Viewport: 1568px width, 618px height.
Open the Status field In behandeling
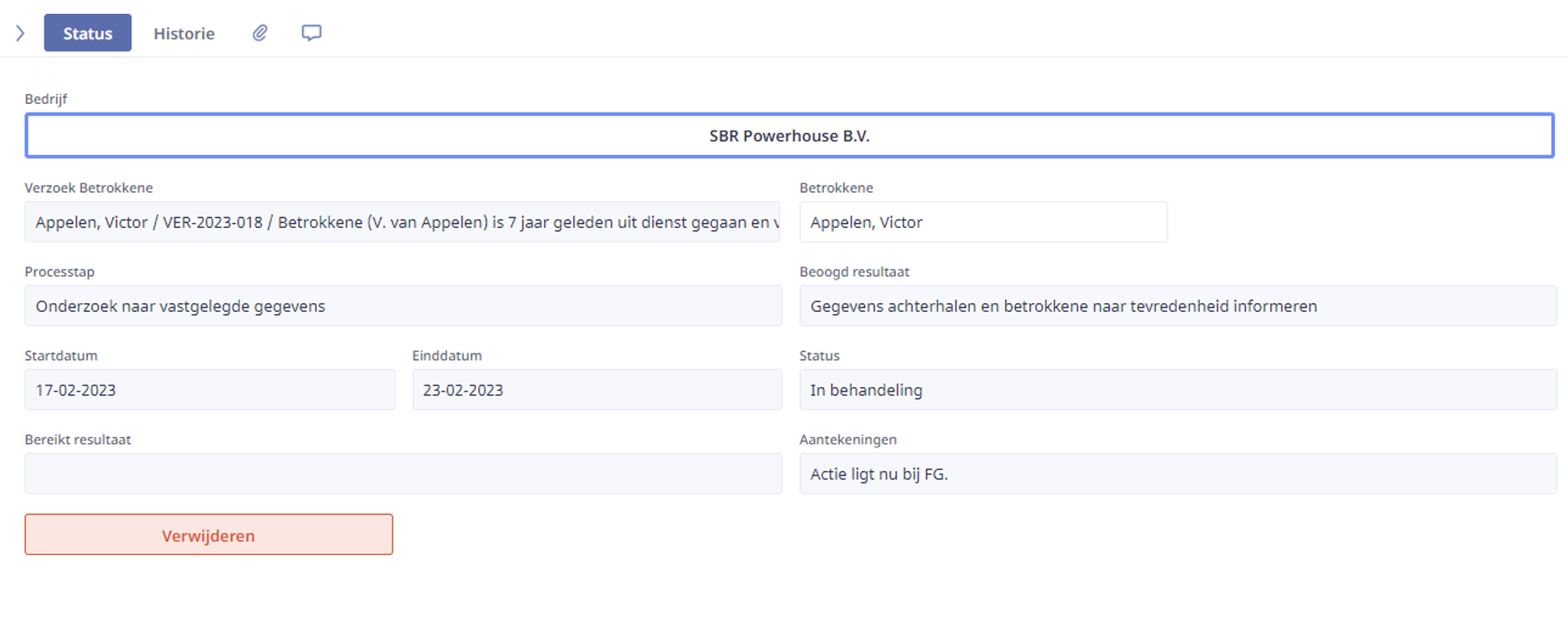click(x=1178, y=390)
